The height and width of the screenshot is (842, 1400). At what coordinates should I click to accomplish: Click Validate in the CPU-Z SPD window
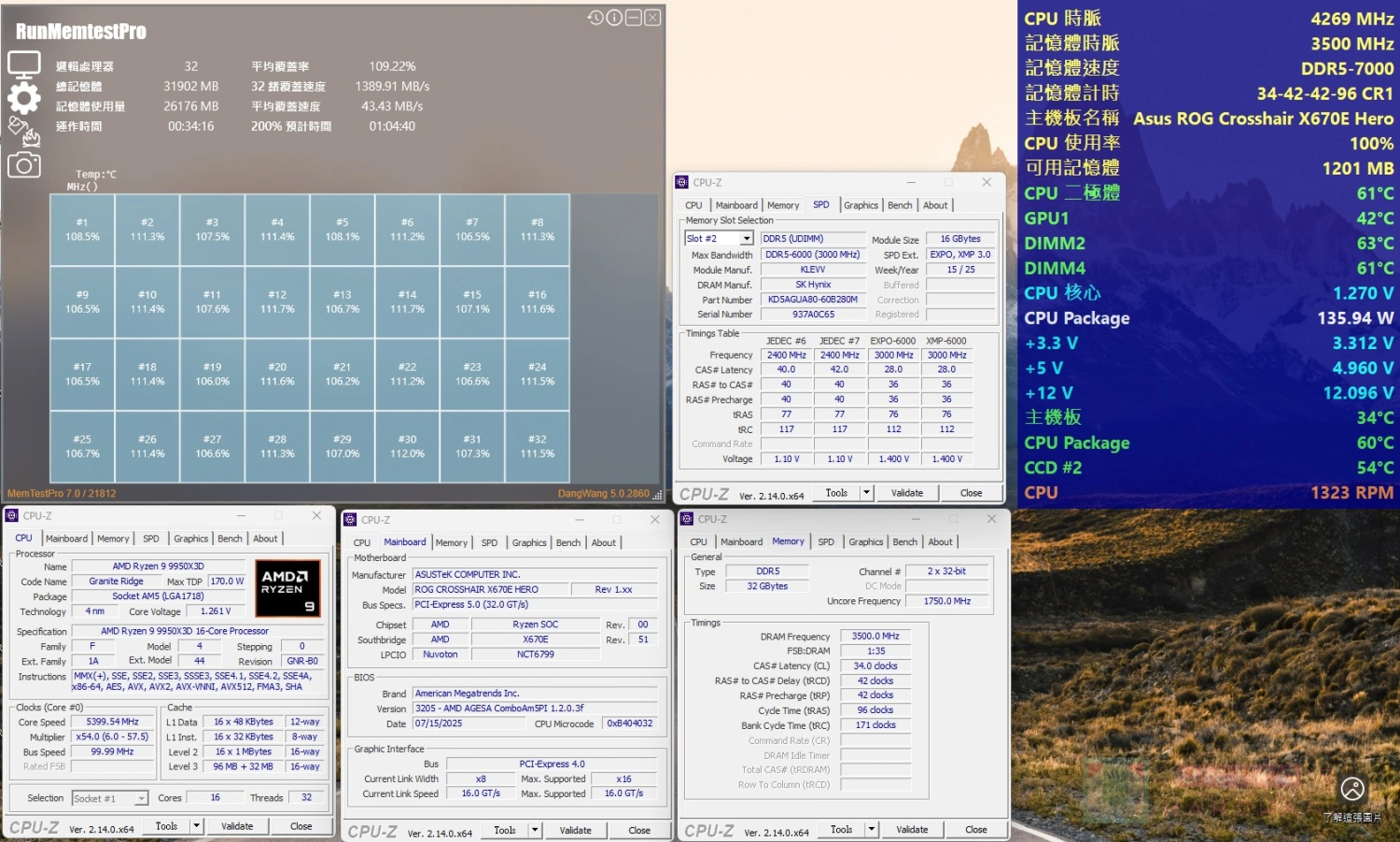[x=907, y=493]
